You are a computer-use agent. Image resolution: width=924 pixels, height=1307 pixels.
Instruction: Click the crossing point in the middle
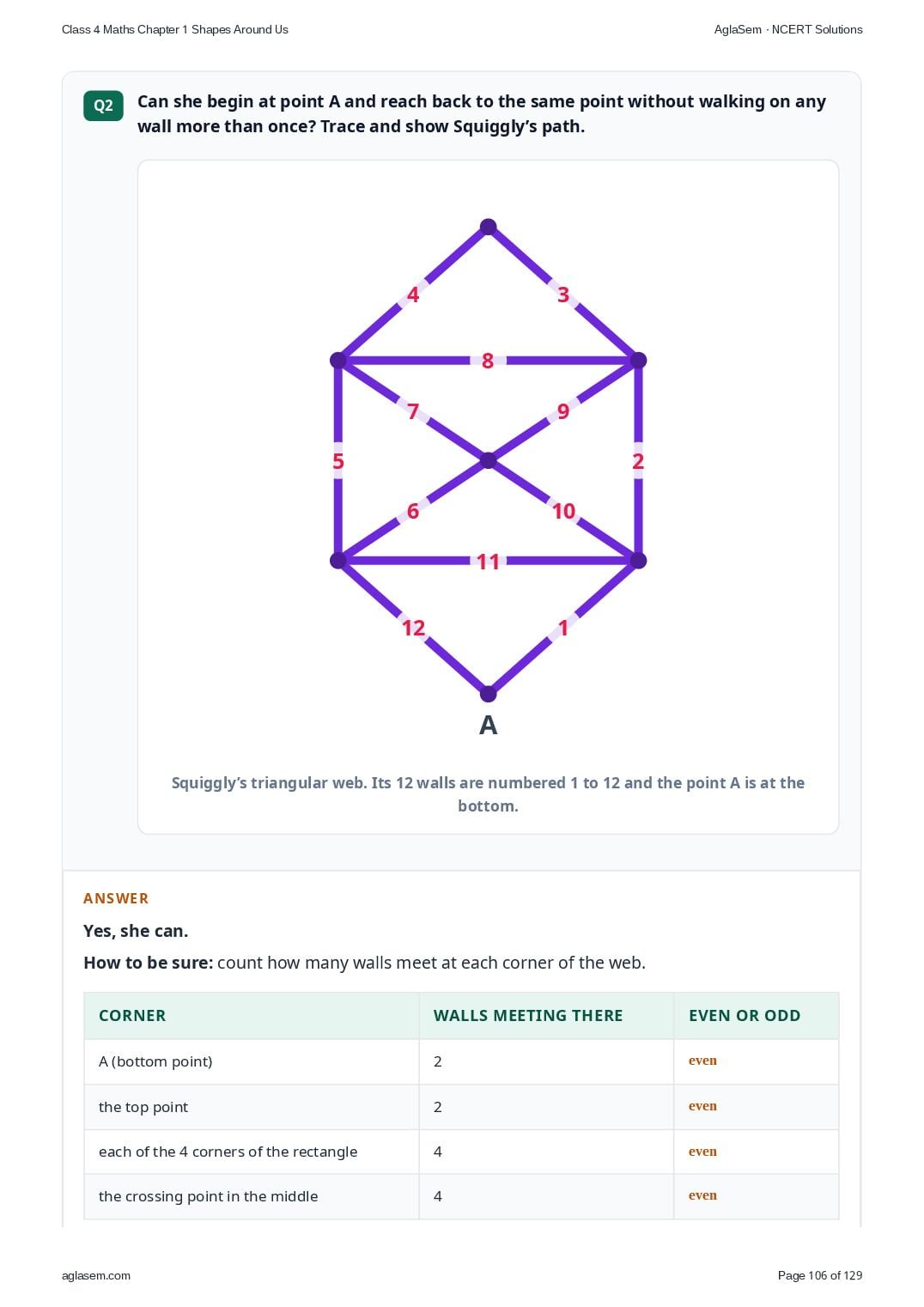pyautogui.click(x=488, y=460)
